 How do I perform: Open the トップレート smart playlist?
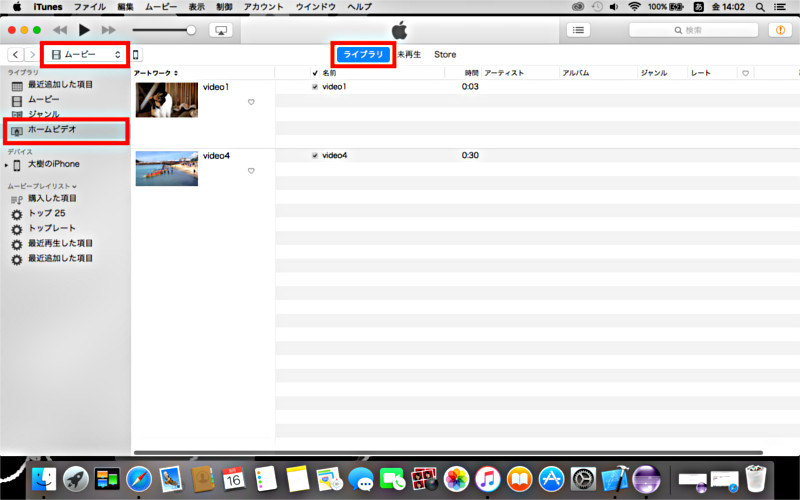tap(52, 228)
